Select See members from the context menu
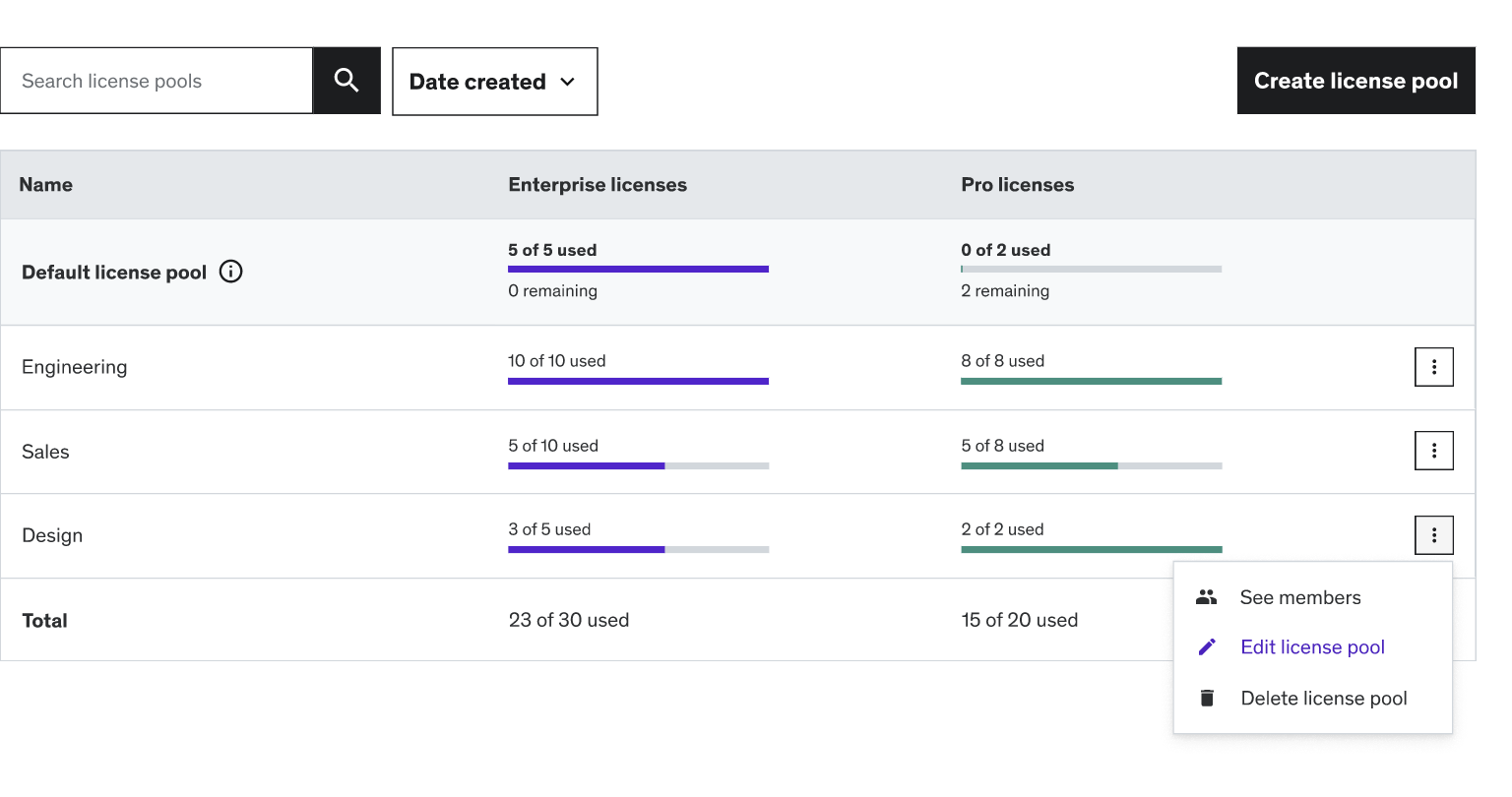The width and height of the screenshot is (1512, 797). coord(1299,597)
